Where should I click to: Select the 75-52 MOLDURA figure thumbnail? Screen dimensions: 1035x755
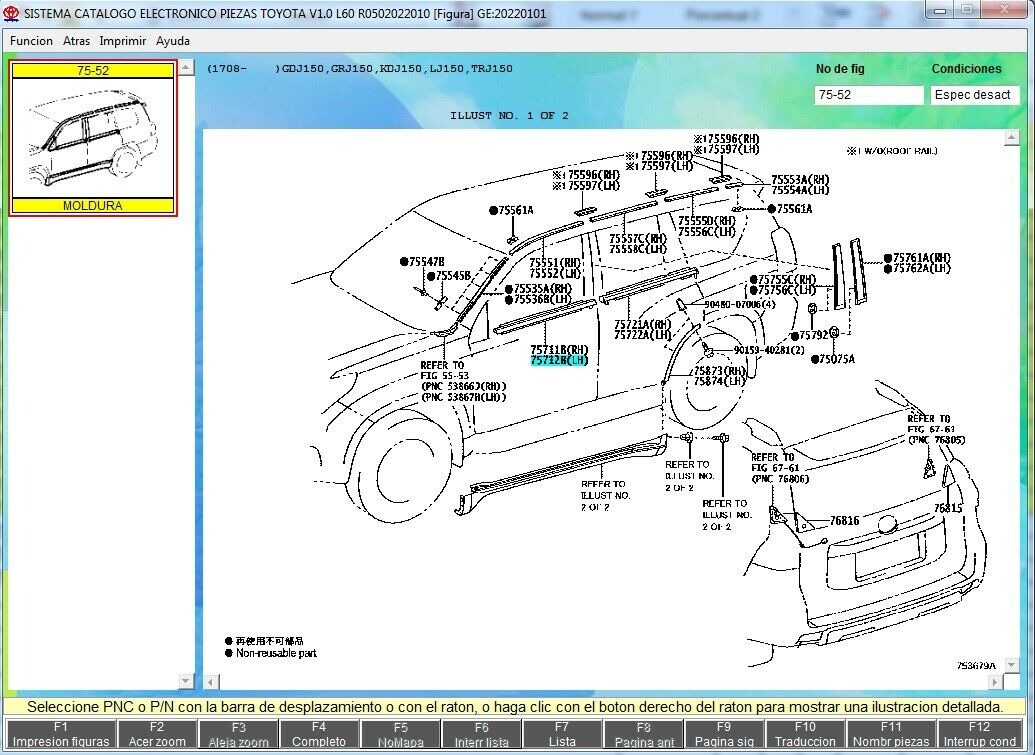(x=93, y=138)
